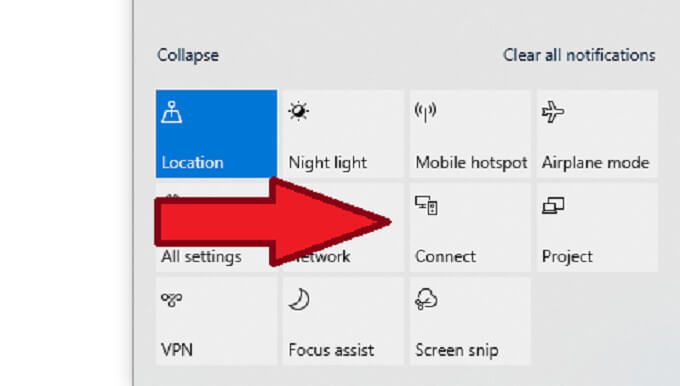The width and height of the screenshot is (680, 386).
Task: Enable Mobile hotspot via its label
Action: coord(471,163)
